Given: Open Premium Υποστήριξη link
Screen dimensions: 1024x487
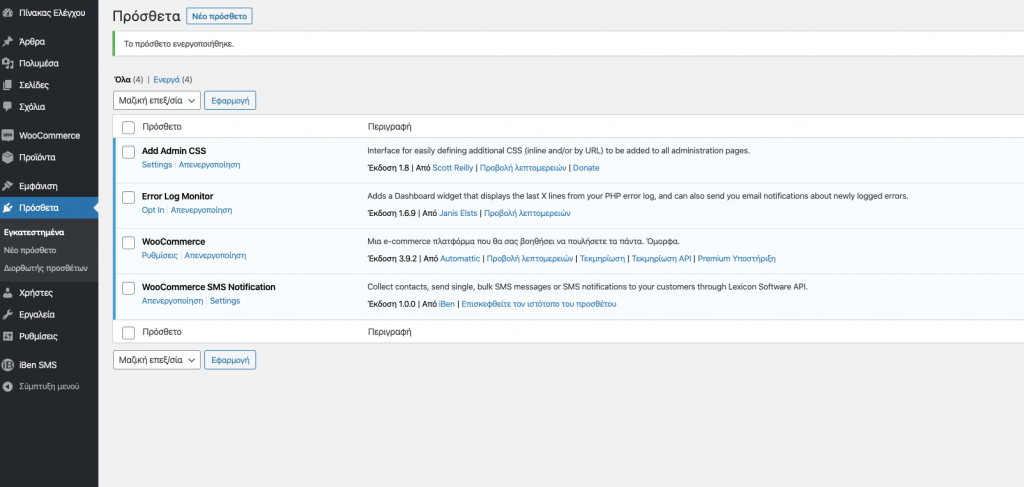Looking at the screenshot, I should click(737, 259).
